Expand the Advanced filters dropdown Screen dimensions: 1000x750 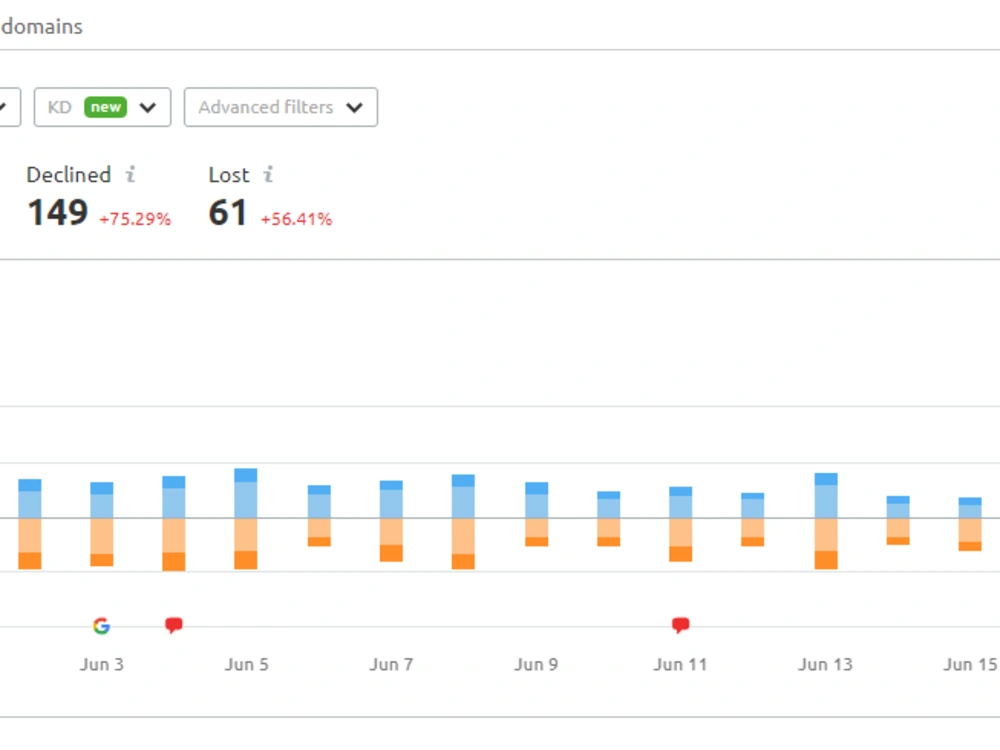[x=281, y=107]
